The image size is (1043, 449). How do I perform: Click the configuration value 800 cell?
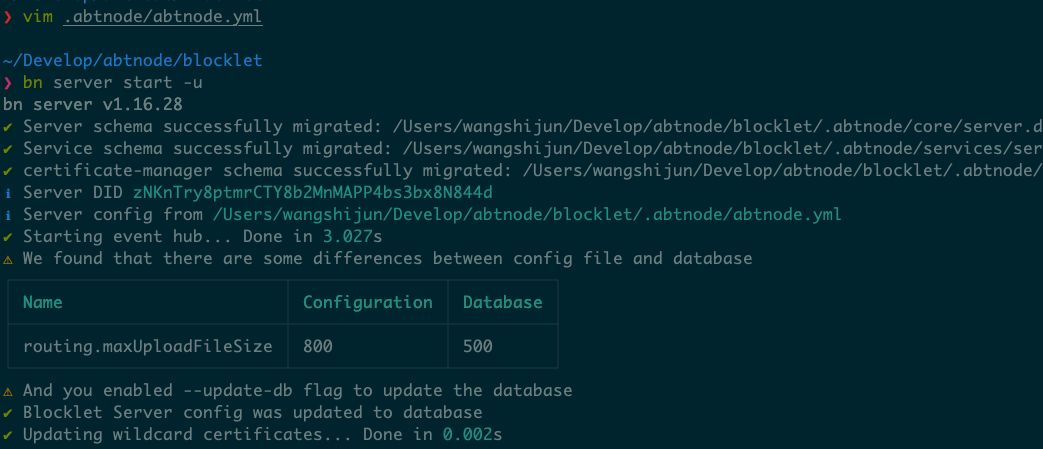[318, 346]
